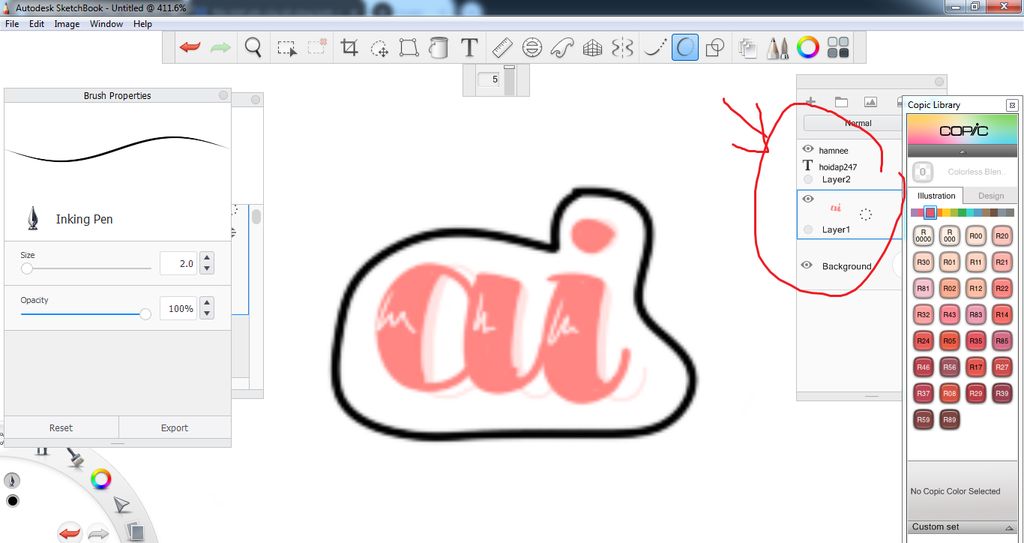This screenshot has width=1024, height=543.
Task: Toggle the lock circle on Layer2
Action: coord(808,179)
